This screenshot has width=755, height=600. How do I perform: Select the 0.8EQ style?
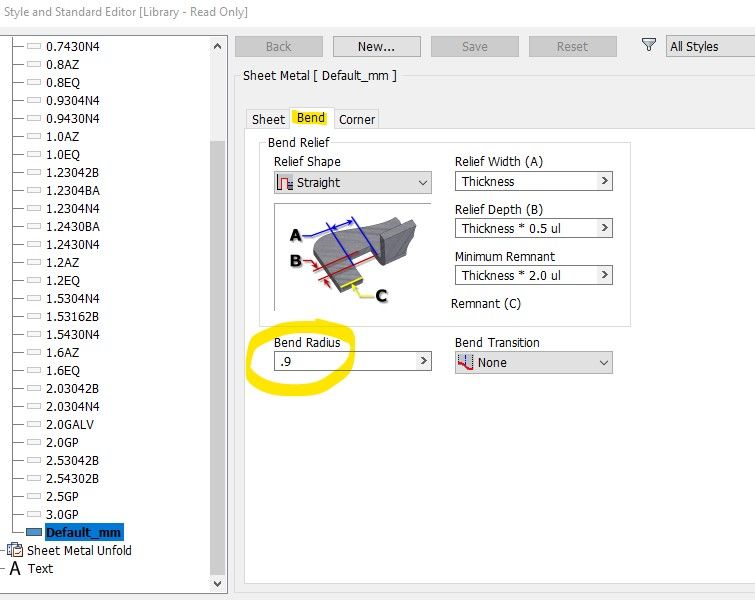63,82
